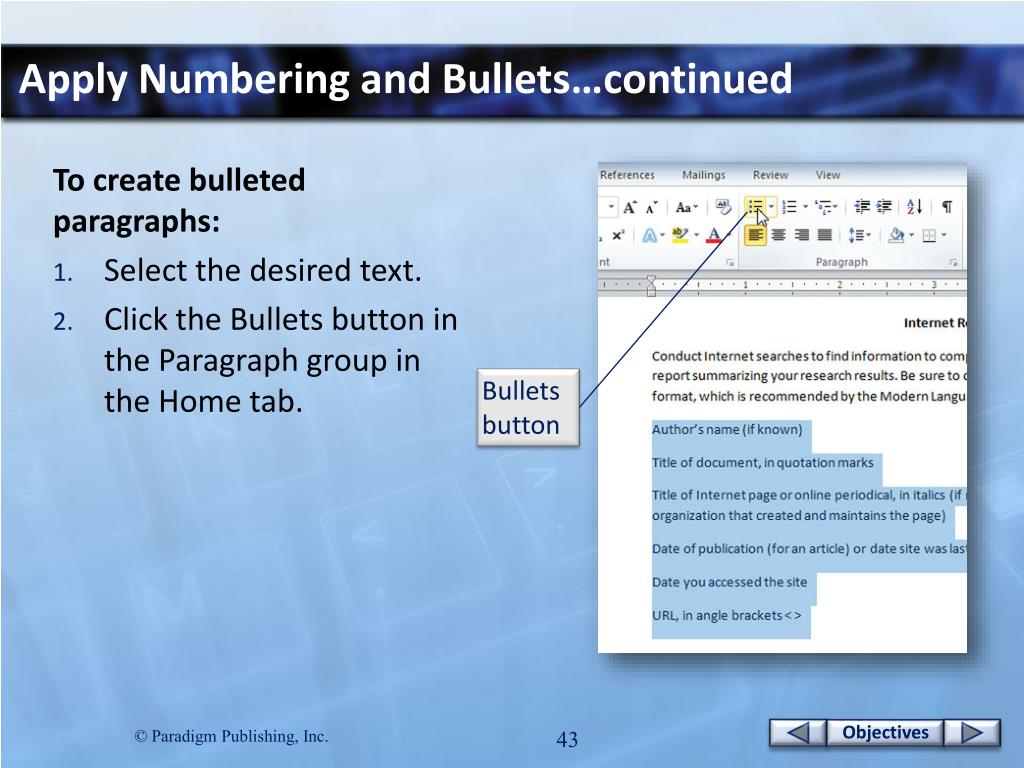Click the Text Effects glowing A icon
The image size is (1024, 768).
(x=650, y=235)
